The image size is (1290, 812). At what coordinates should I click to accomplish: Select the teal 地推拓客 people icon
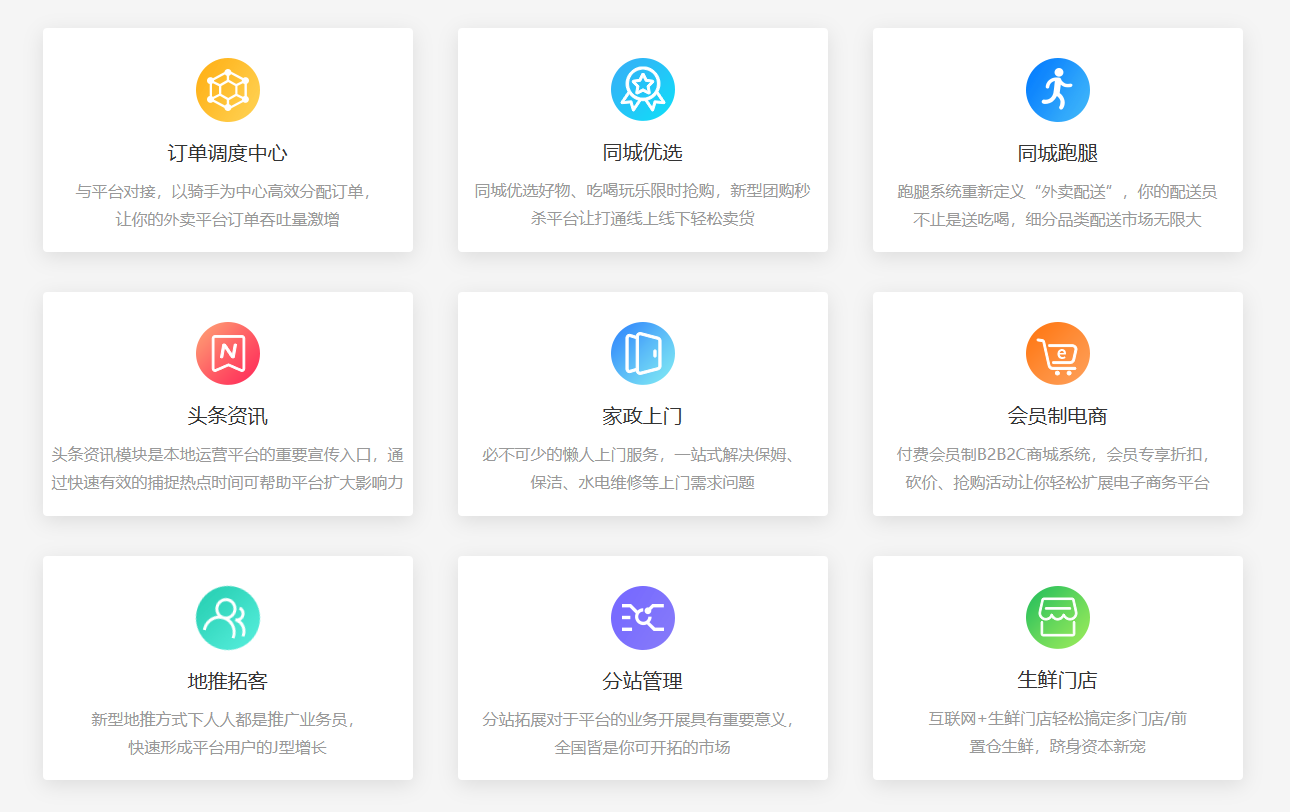228,618
